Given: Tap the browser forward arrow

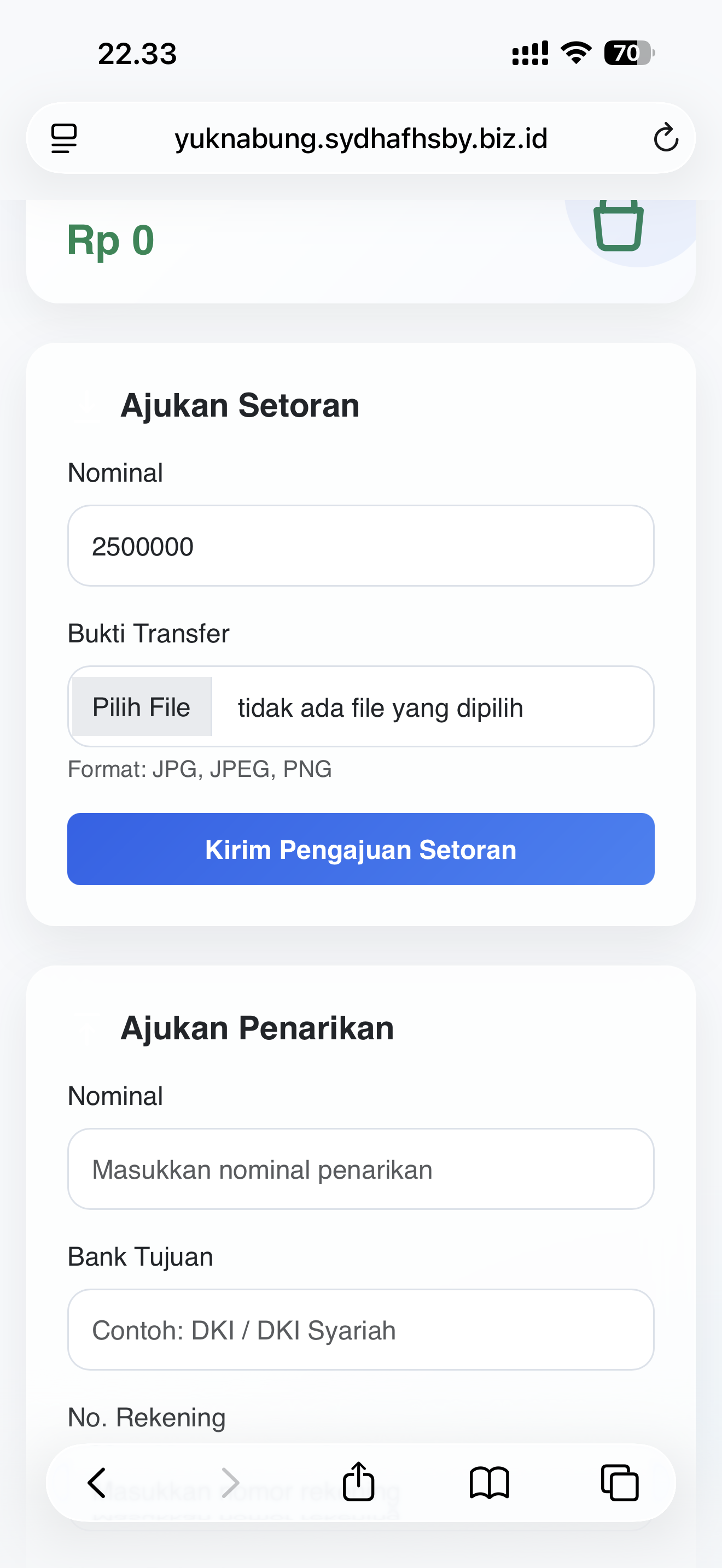Looking at the screenshot, I should [x=230, y=1482].
